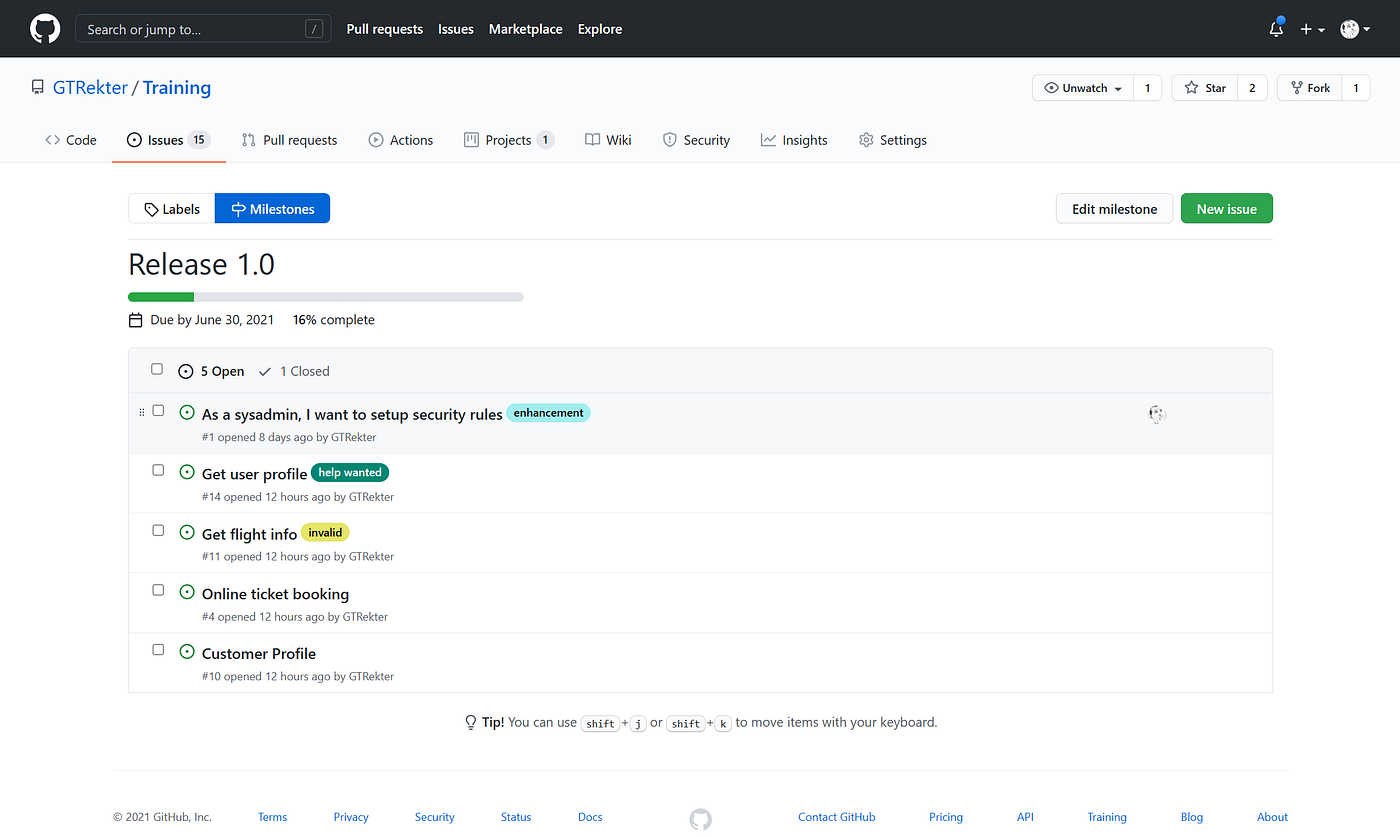Click the open issue icon for Get user profile
The image size is (1400, 837).
[x=187, y=471]
